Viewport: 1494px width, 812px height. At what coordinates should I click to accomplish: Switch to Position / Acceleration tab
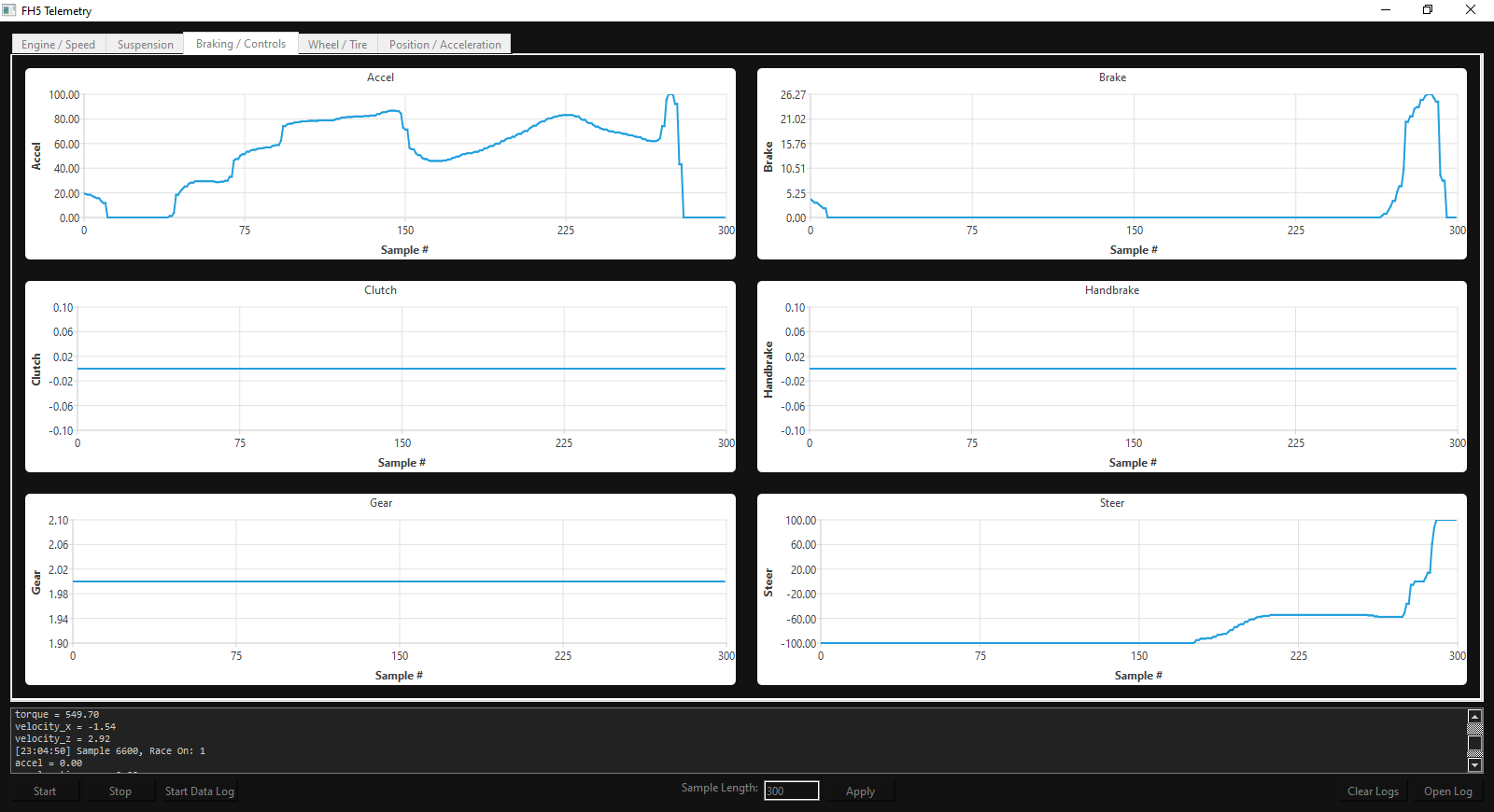tap(444, 44)
